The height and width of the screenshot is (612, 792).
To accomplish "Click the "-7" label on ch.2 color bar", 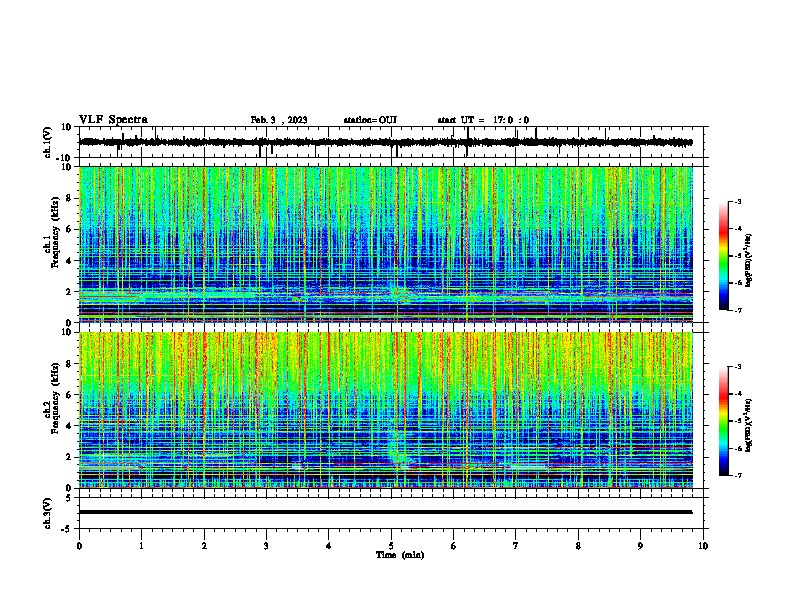I will click(737, 476).
